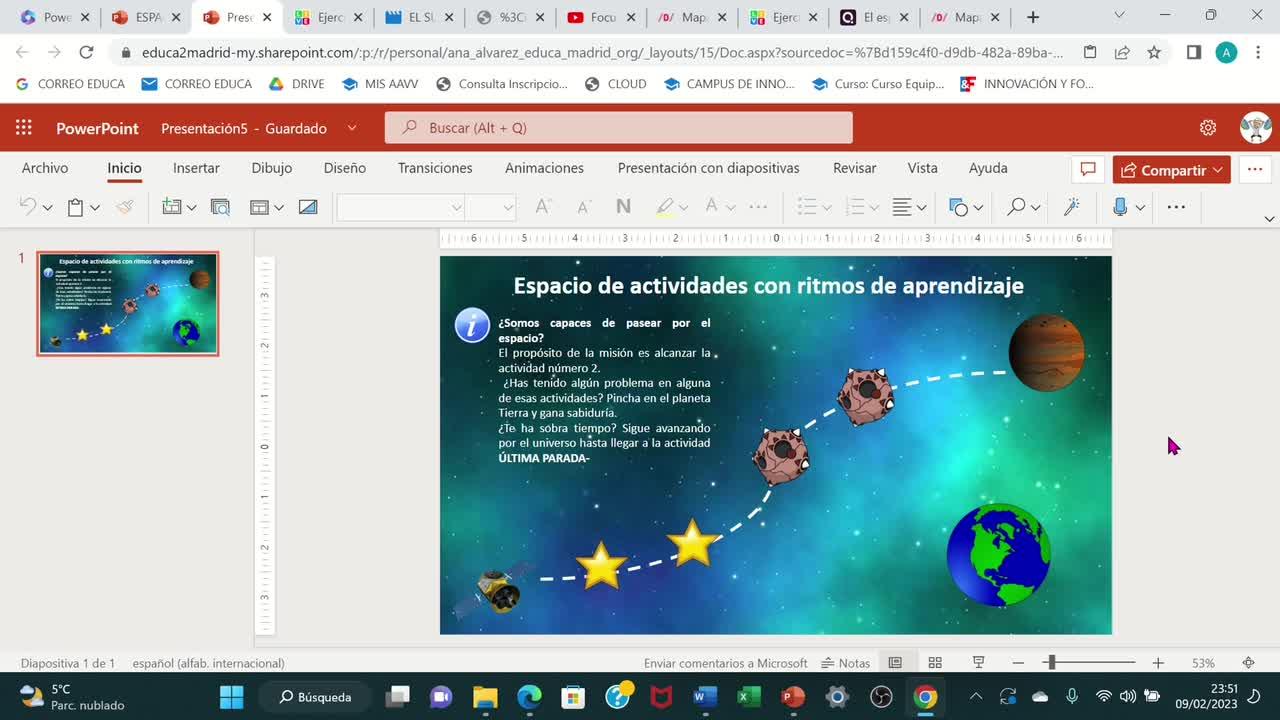Click the fit slide to window icon
Image resolution: width=1280 pixels, height=720 pixels.
[x=1248, y=663]
